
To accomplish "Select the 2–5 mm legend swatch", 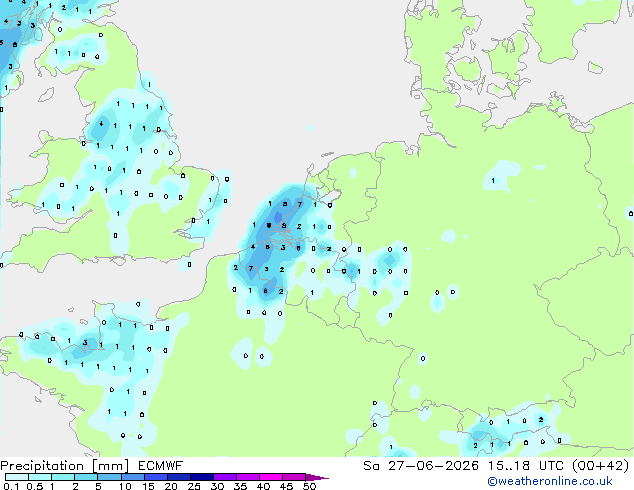I will (x=86, y=477).
